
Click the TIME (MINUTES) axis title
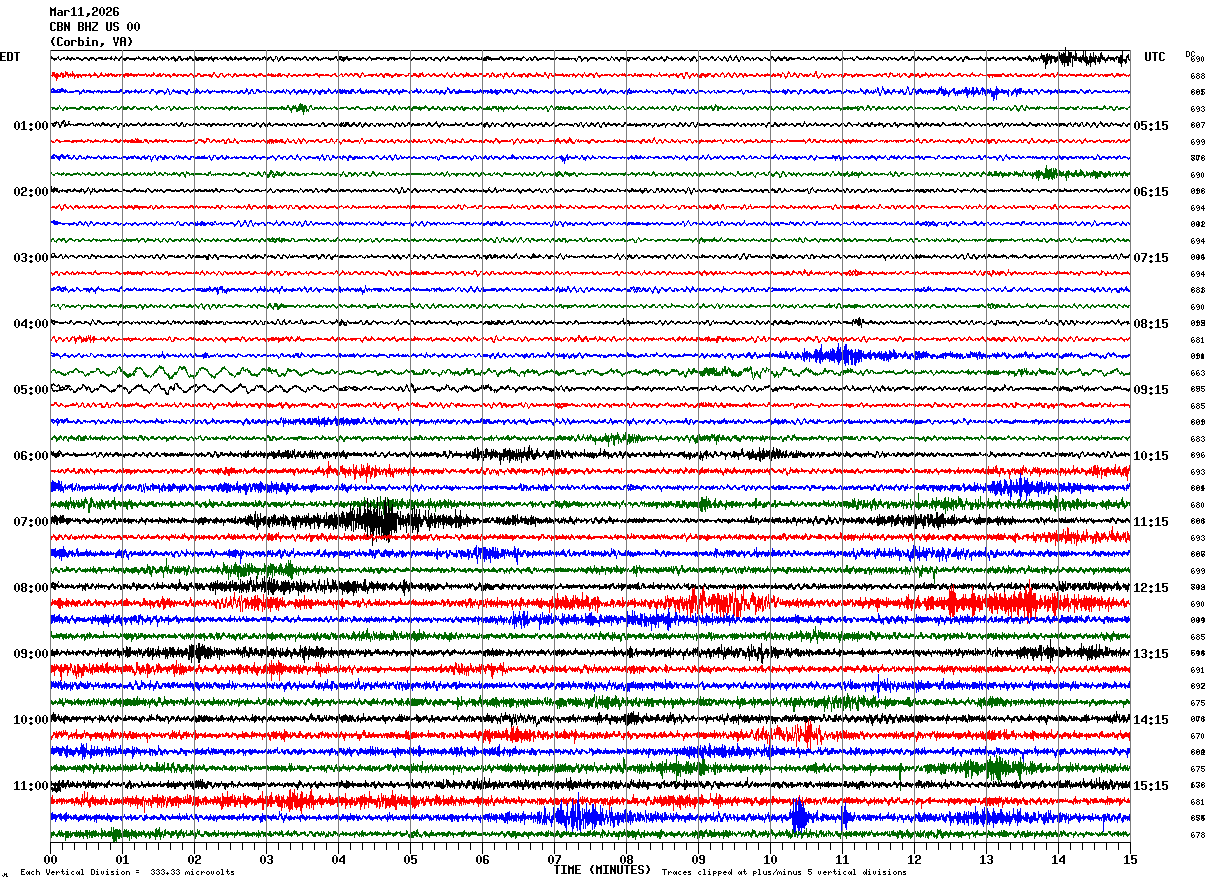coord(602,870)
